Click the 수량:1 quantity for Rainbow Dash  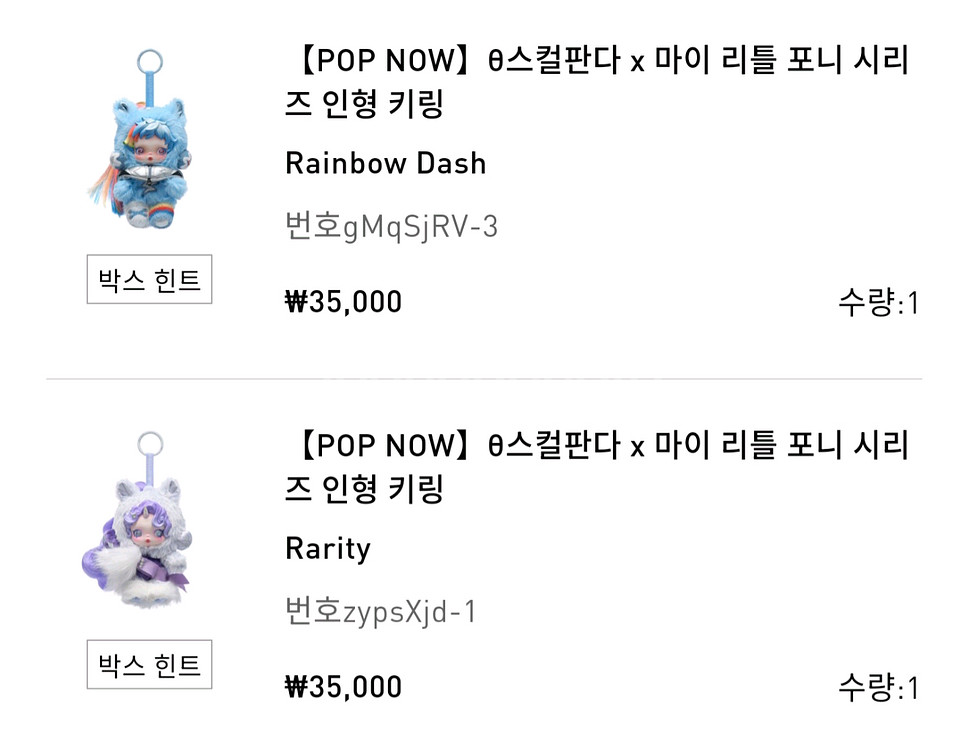[877, 302]
